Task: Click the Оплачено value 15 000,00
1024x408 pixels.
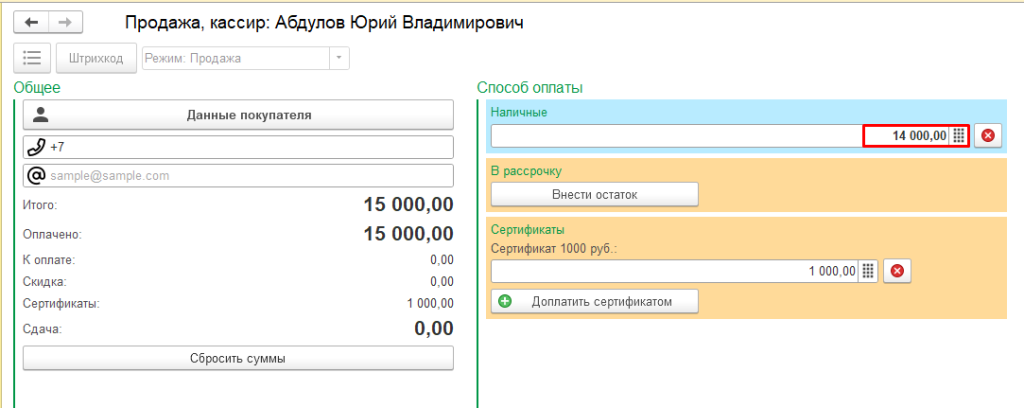Action: pyautogui.click(x=408, y=234)
